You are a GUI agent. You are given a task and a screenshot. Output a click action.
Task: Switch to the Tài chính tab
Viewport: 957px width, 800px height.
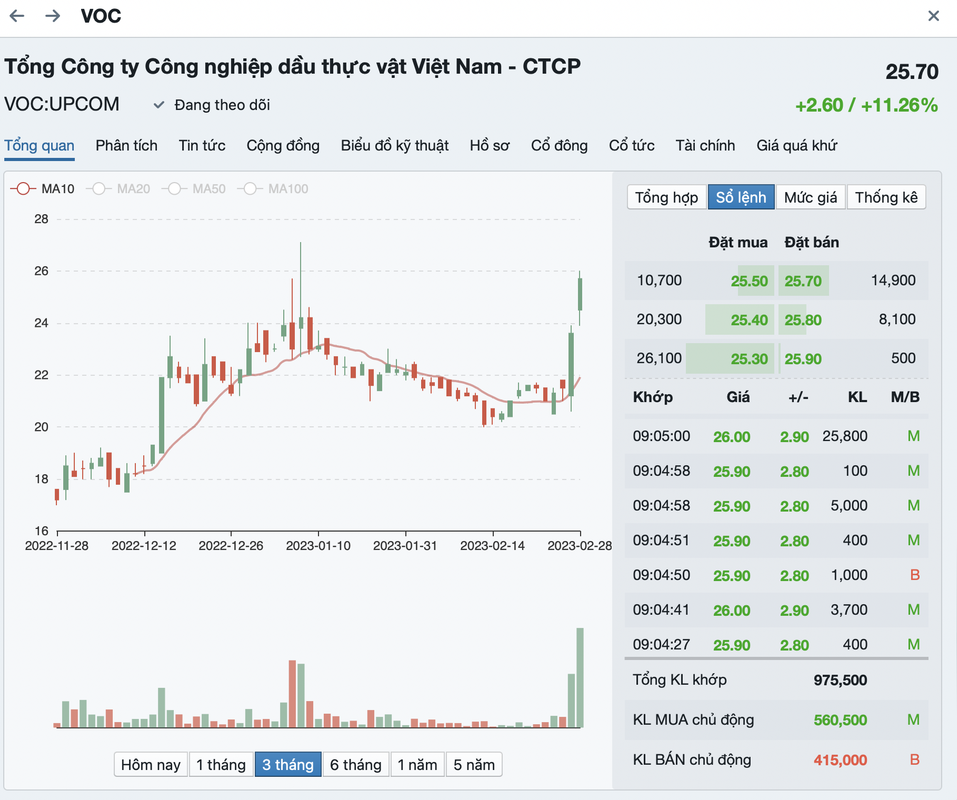click(x=705, y=145)
